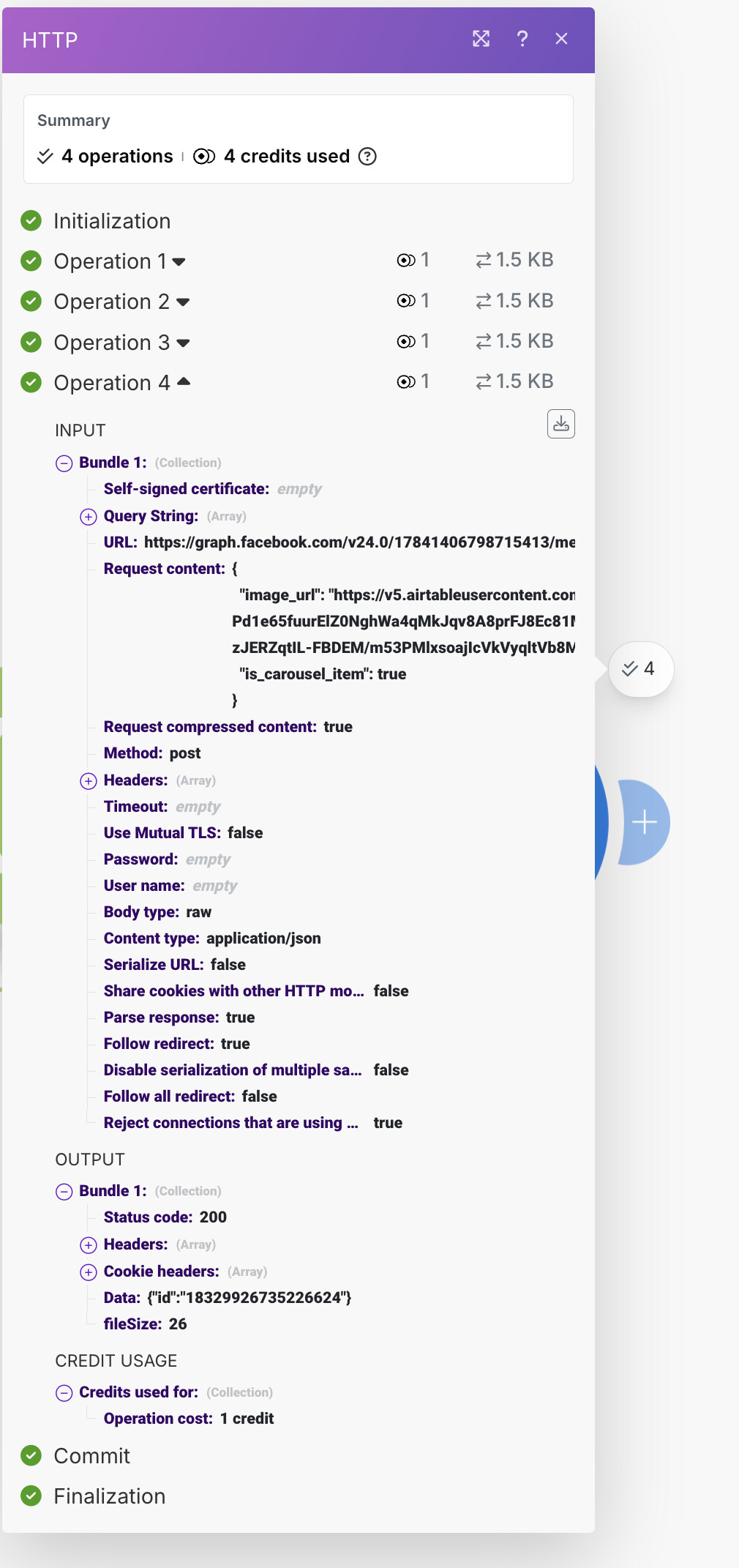The height and width of the screenshot is (1568, 739).
Task: Click the Parse response: true row
Action: click(x=179, y=1018)
